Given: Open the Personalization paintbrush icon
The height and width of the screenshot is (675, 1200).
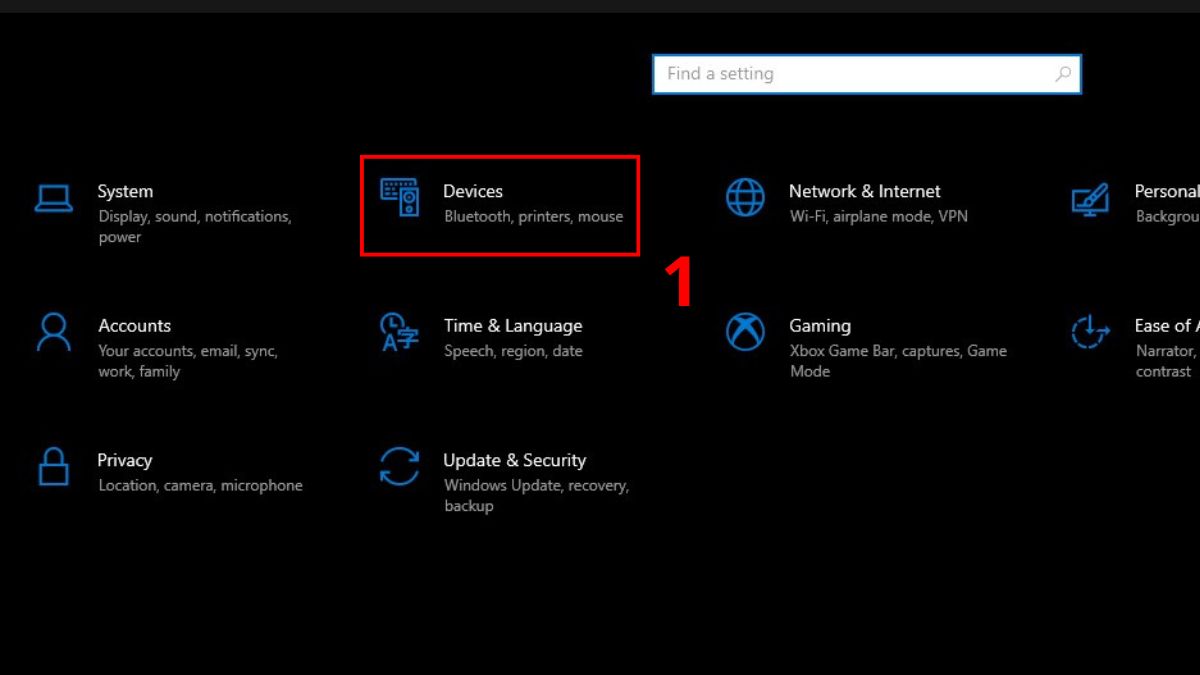Looking at the screenshot, I should coord(1090,198).
